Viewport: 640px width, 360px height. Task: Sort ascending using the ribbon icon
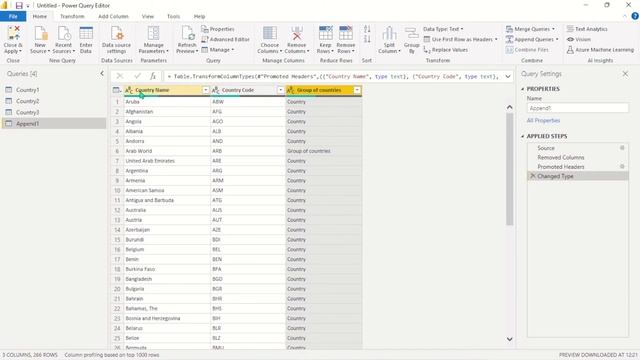point(367,29)
